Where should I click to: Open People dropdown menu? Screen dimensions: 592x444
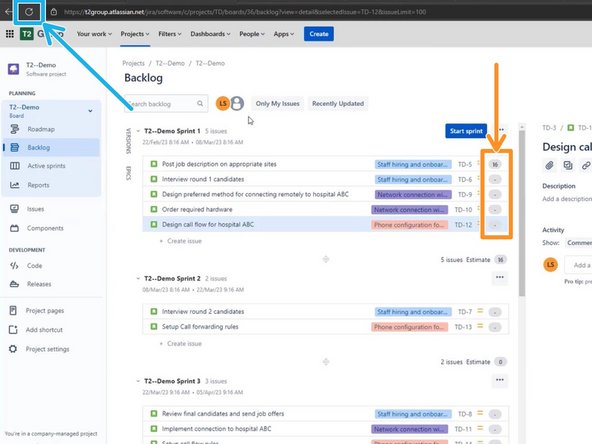click(x=252, y=34)
